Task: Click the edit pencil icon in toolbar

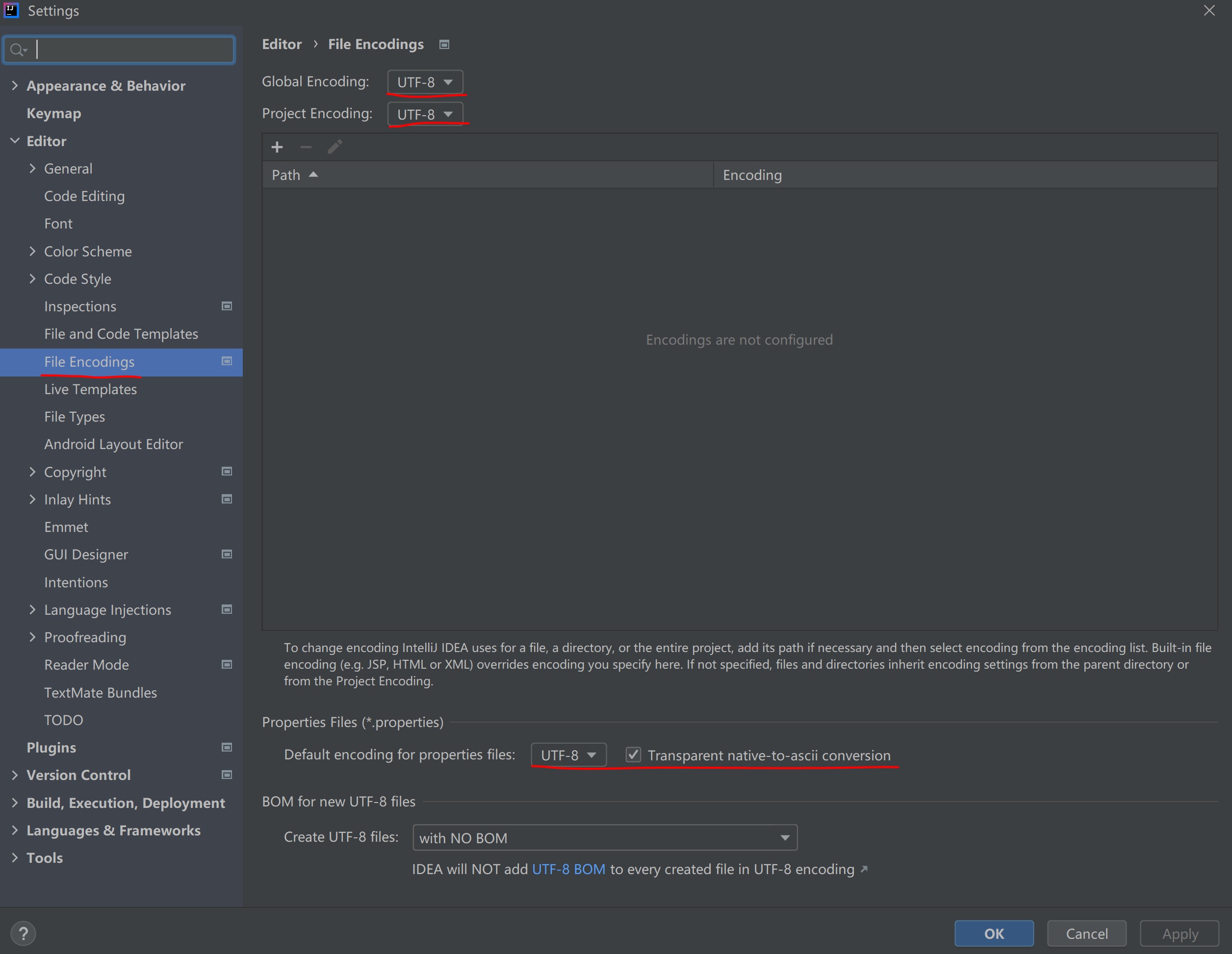Action: pyautogui.click(x=335, y=147)
